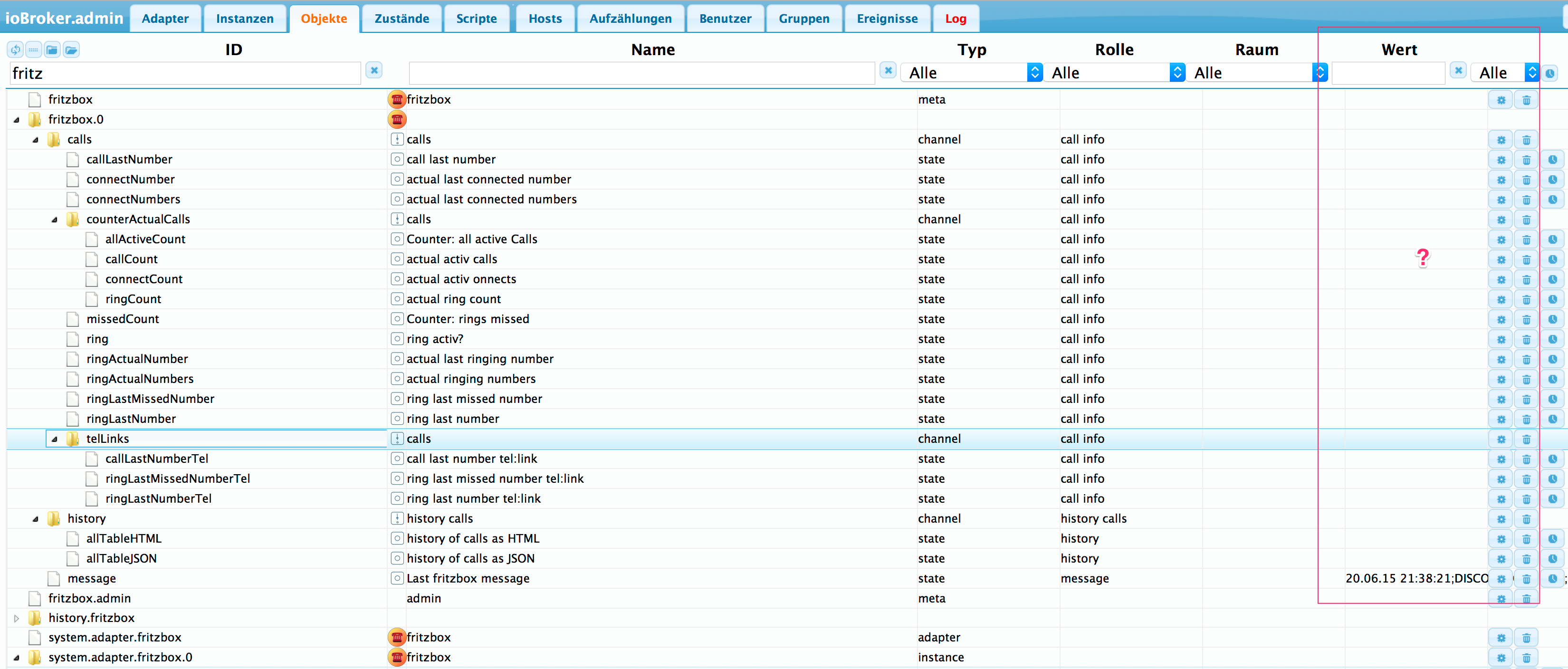Open history clock for allTableHTML row

click(x=1553, y=539)
